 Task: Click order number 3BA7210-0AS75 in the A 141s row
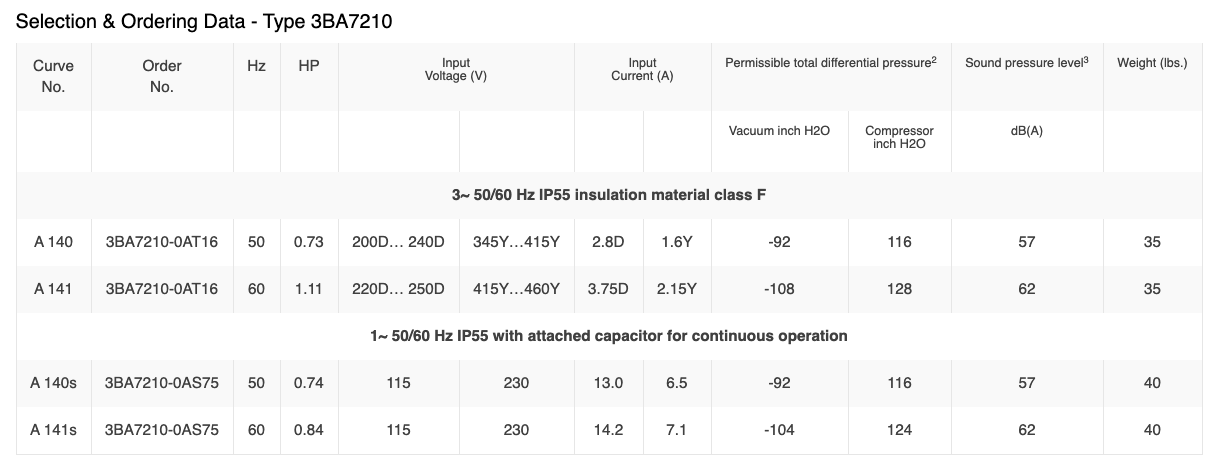(162, 430)
